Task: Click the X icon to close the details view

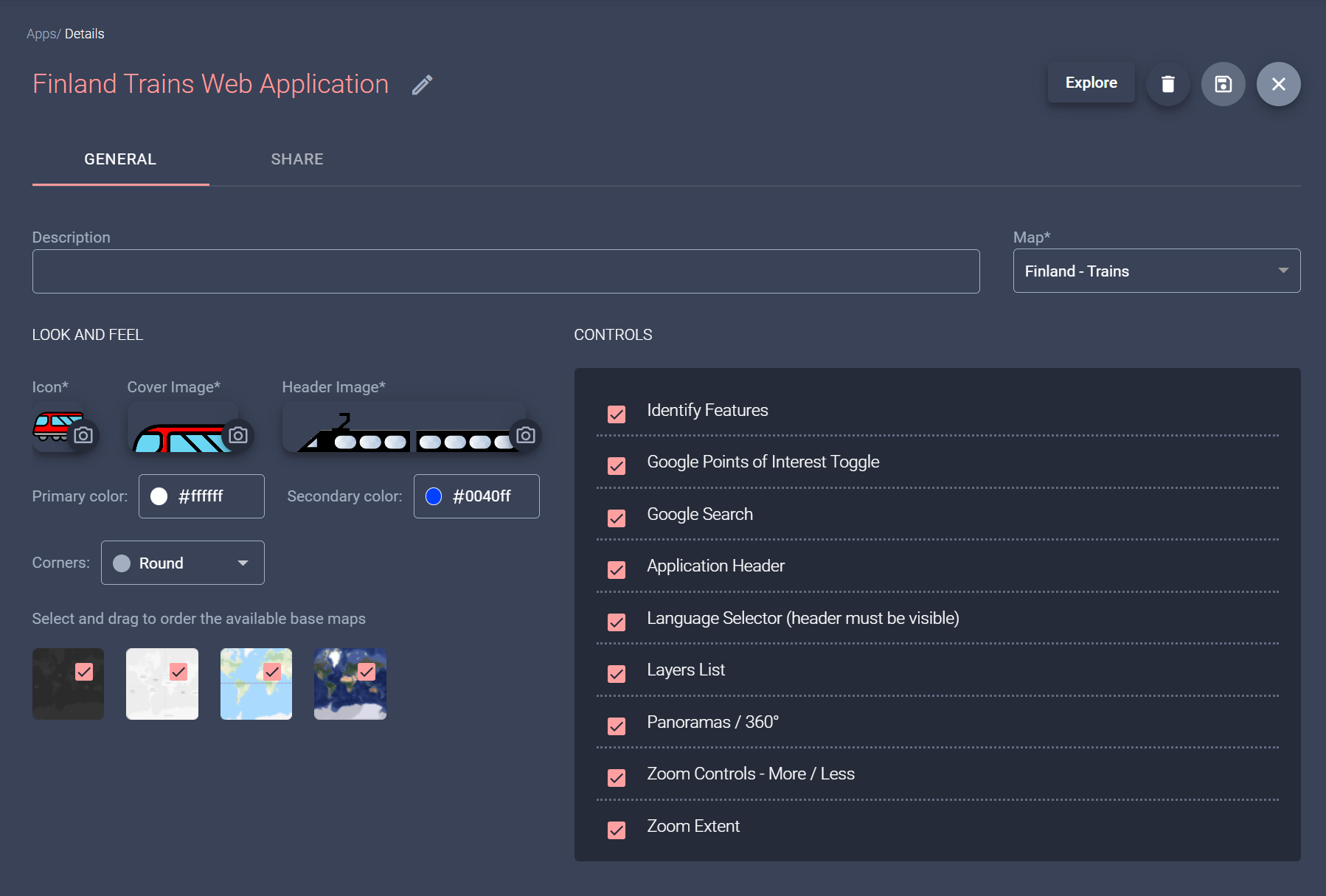Action: [1279, 84]
